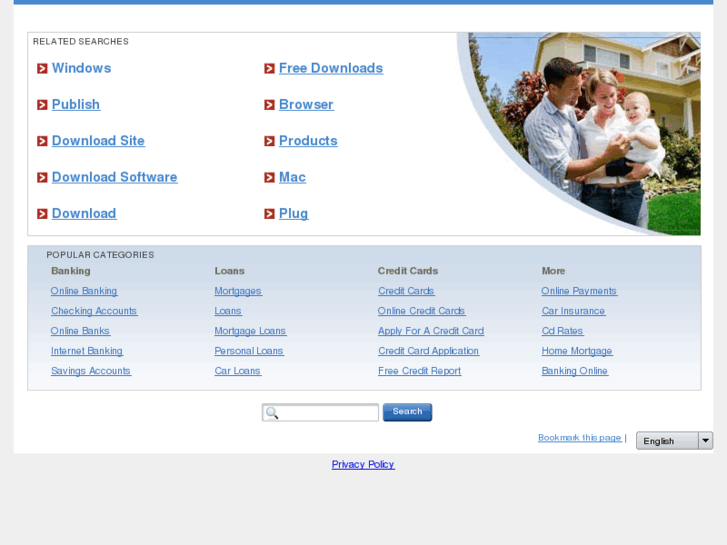Click the red arrow icon beside Windows
Screen dimensions: 727x545
pyautogui.click(x=42, y=69)
